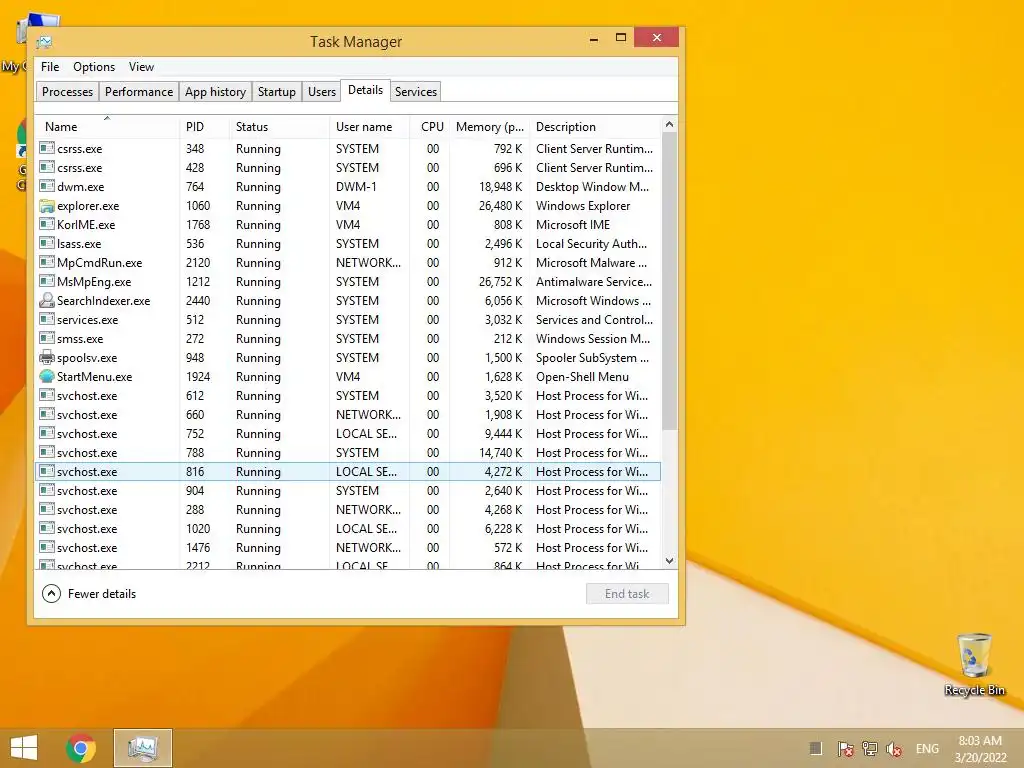Click the dwm.exe process icon

(x=46, y=187)
